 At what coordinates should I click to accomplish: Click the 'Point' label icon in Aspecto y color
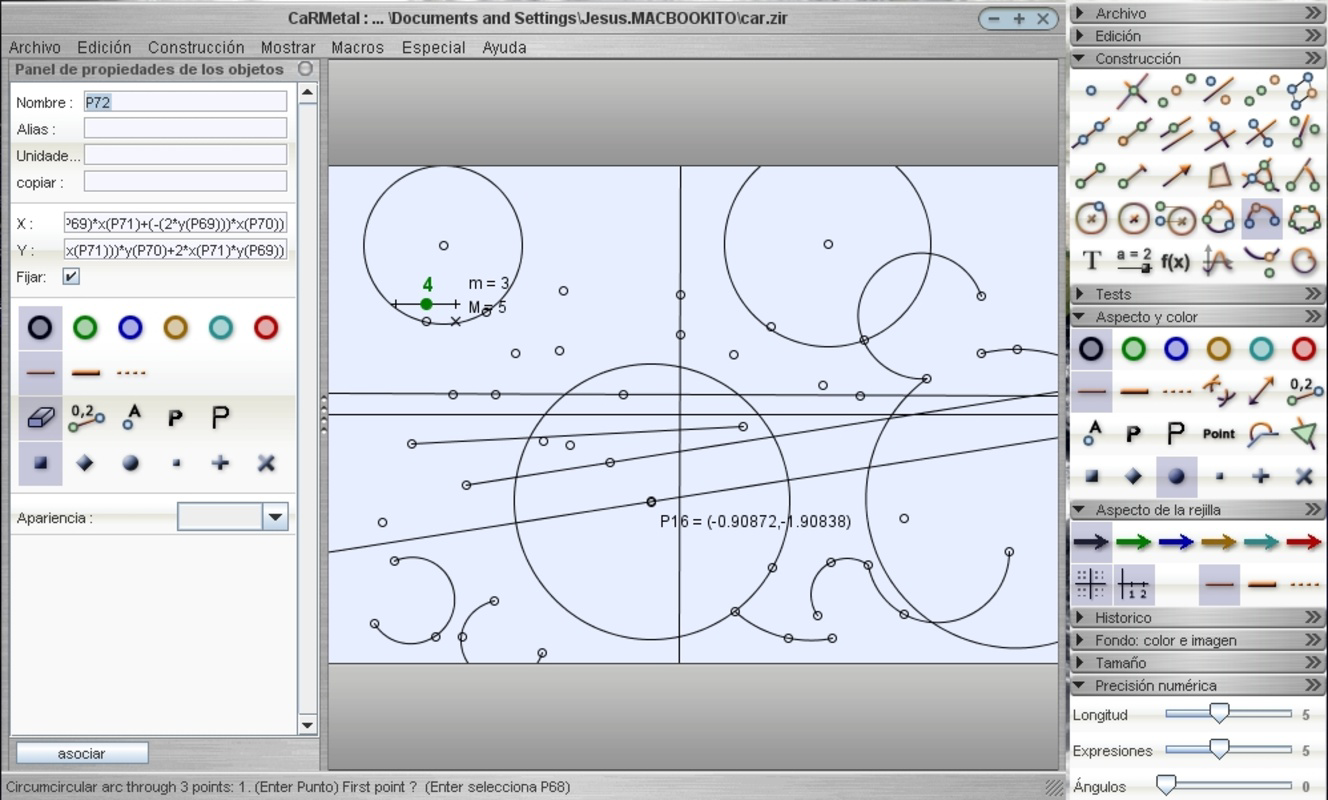(1219, 433)
